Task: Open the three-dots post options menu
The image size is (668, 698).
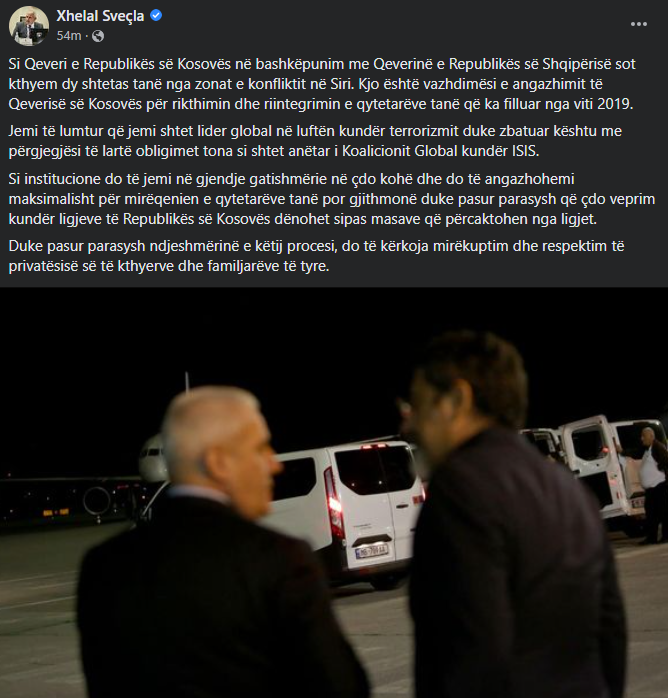Action: 639,24
